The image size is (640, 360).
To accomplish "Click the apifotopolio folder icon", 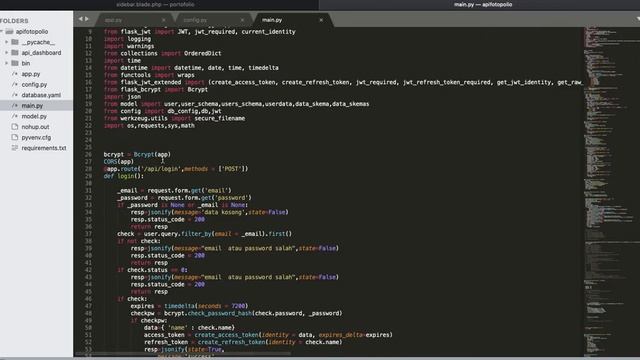I will click(x=9, y=31).
